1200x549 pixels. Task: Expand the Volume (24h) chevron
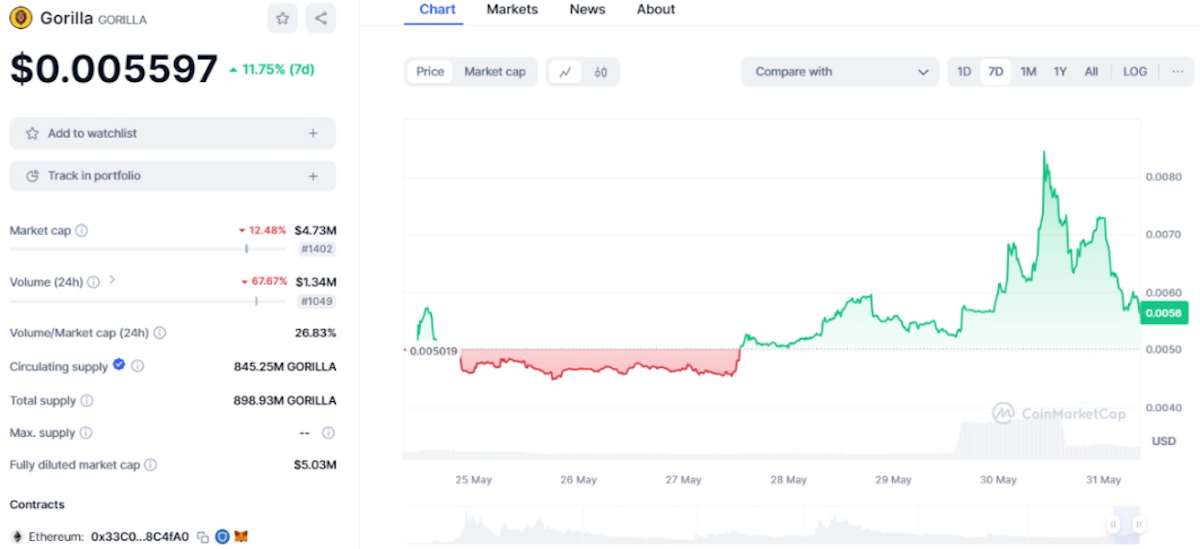[x=112, y=280]
